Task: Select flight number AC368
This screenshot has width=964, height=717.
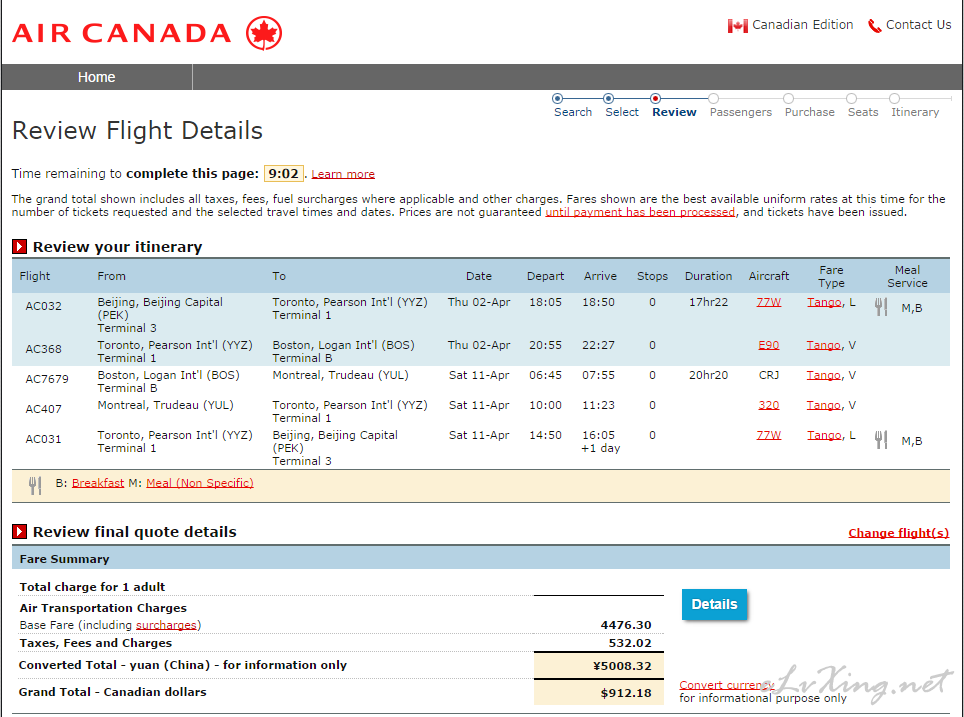Action: (44, 349)
